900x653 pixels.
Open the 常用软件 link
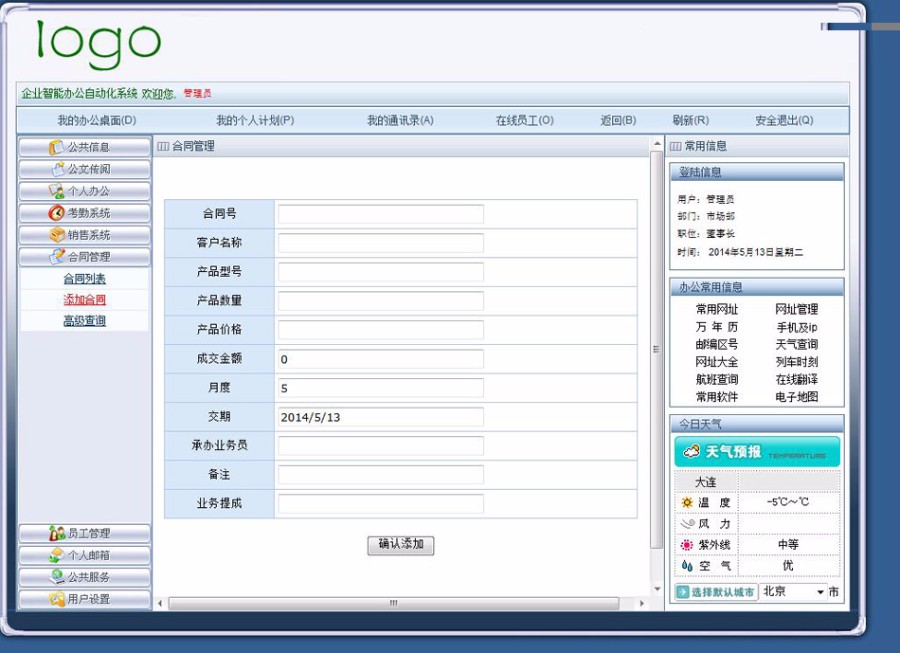(717, 397)
